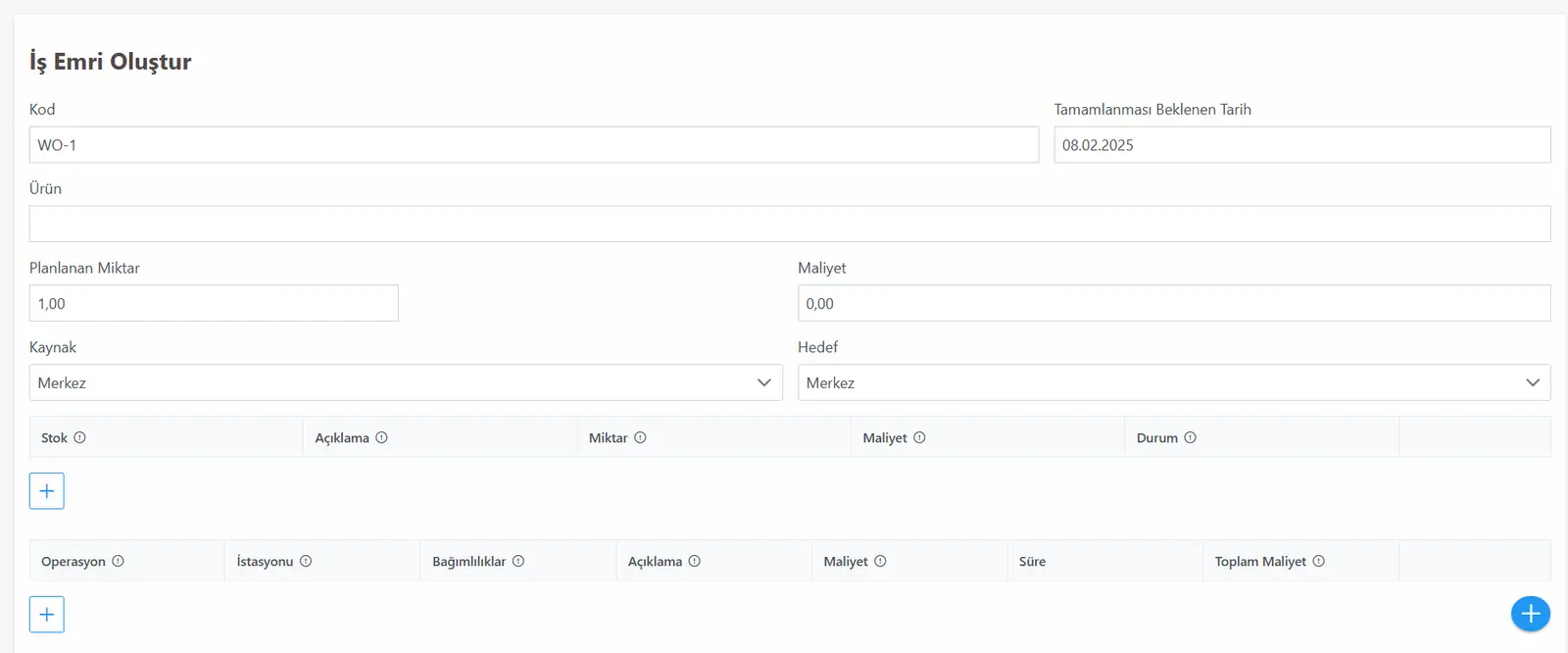Click the Açıklama info icon in Operasyon table
This screenshot has width=1568, height=653.
point(694,562)
